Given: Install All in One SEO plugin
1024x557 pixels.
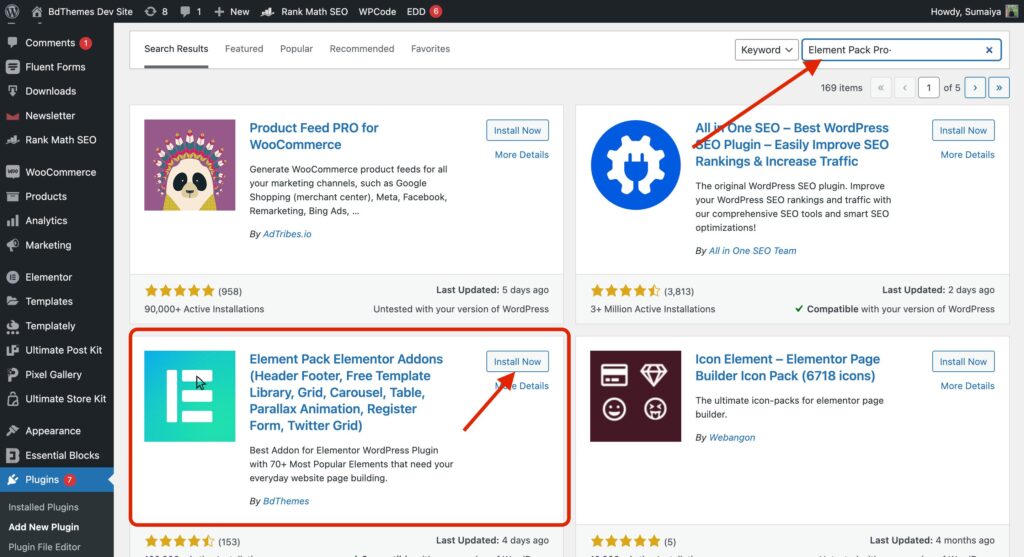Looking at the screenshot, I should (x=963, y=130).
